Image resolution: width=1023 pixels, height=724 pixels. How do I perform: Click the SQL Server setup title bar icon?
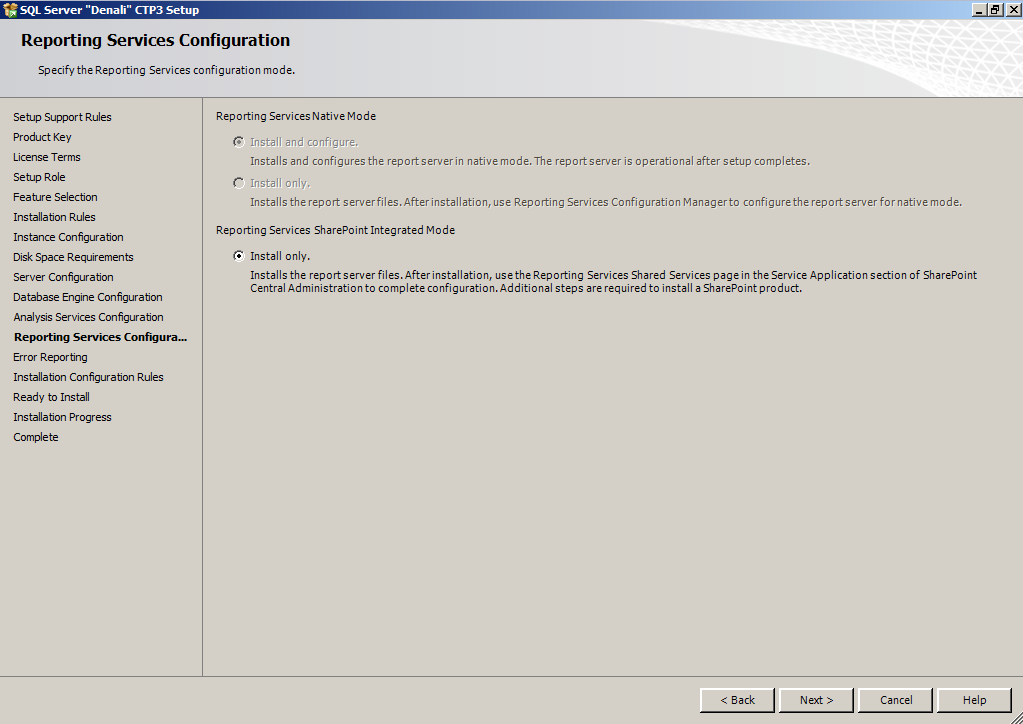tap(10, 10)
